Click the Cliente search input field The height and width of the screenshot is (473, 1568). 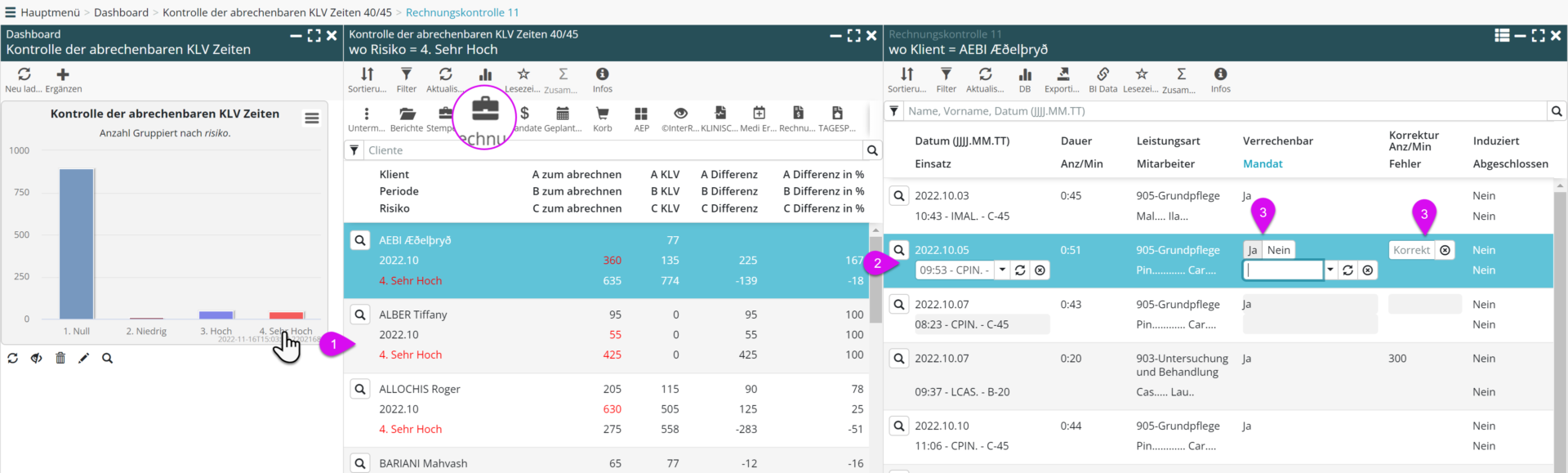pyautogui.click(x=612, y=150)
